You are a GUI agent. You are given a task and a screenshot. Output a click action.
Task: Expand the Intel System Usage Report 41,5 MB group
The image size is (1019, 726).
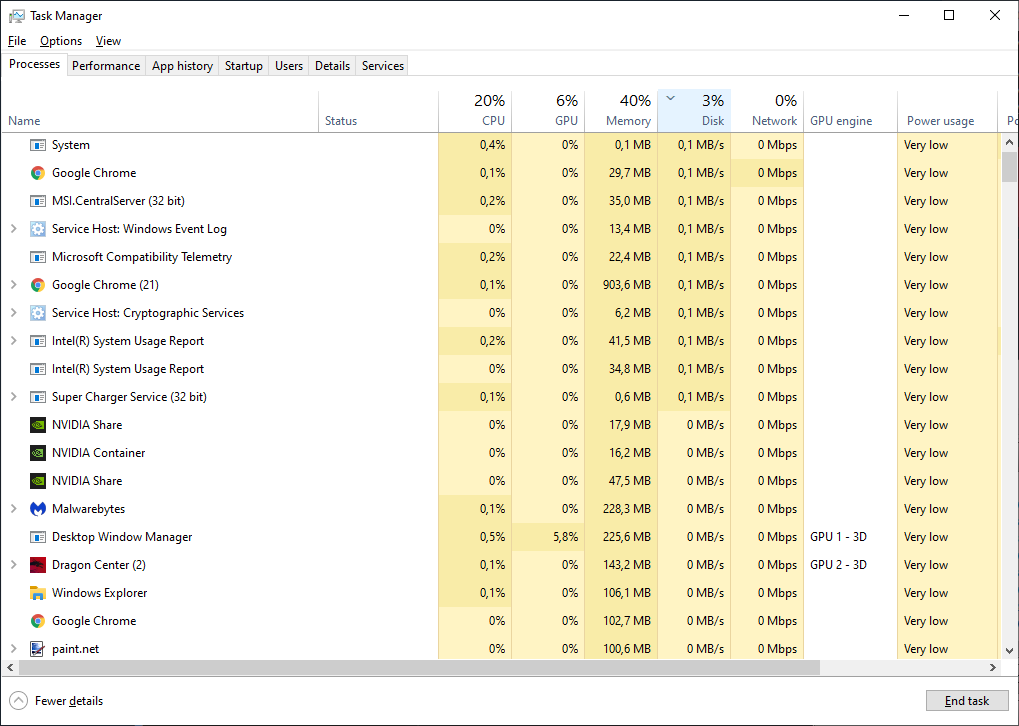click(13, 341)
